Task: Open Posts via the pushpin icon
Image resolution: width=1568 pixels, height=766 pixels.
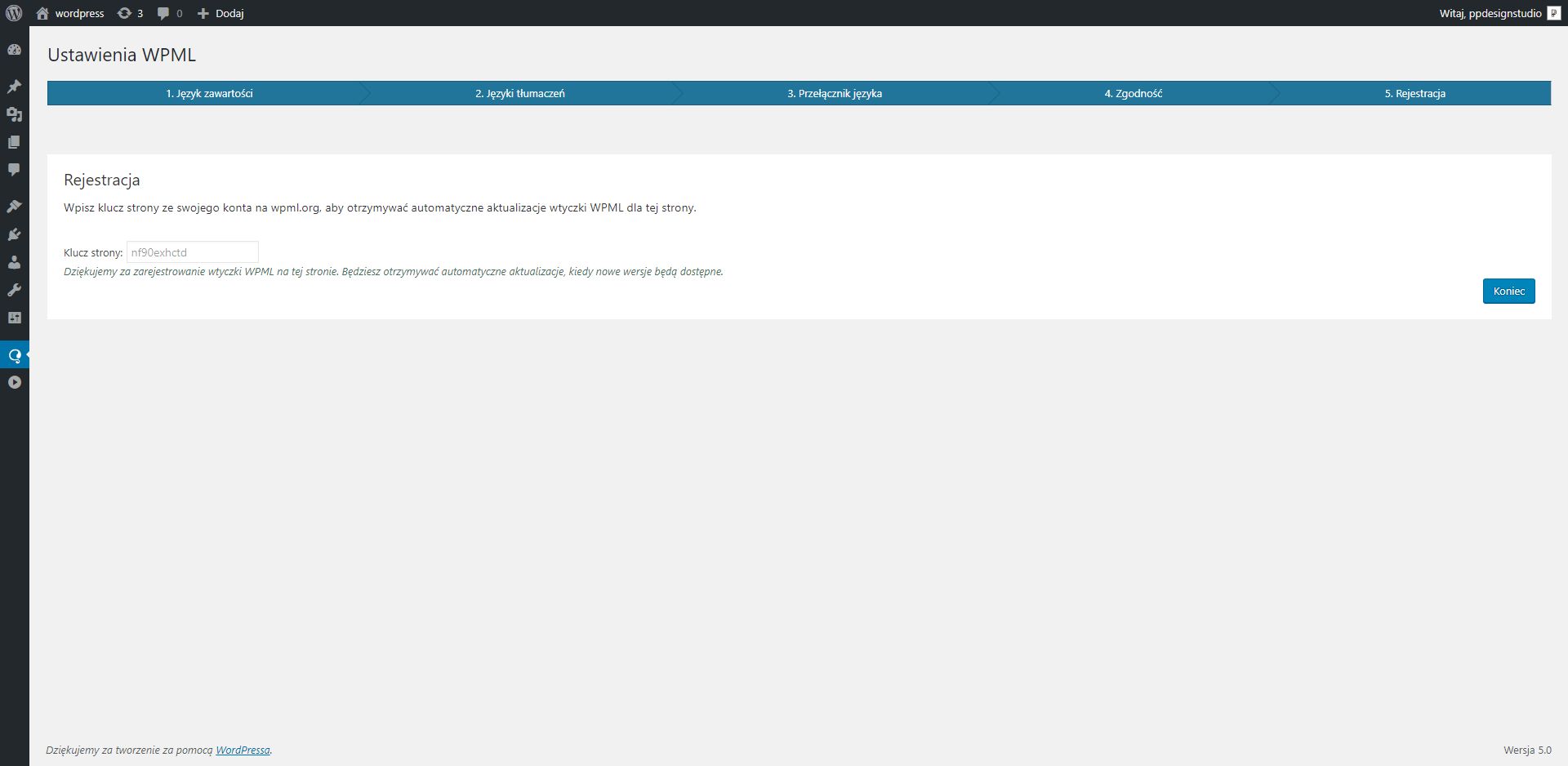Action: 14,87
